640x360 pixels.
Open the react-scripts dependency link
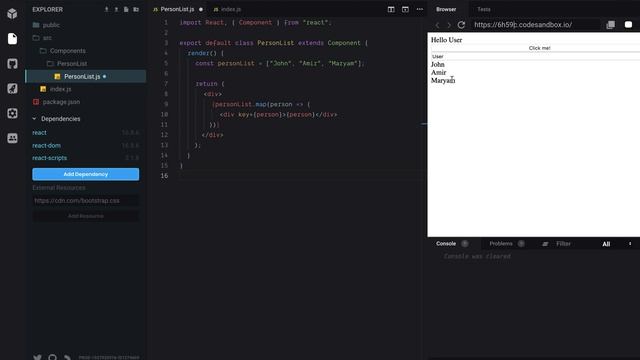coord(49,158)
